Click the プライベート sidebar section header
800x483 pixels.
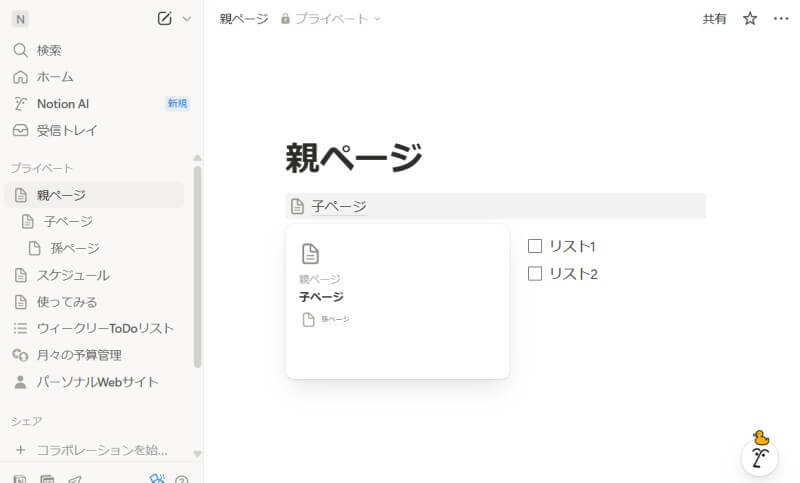tap(42, 168)
